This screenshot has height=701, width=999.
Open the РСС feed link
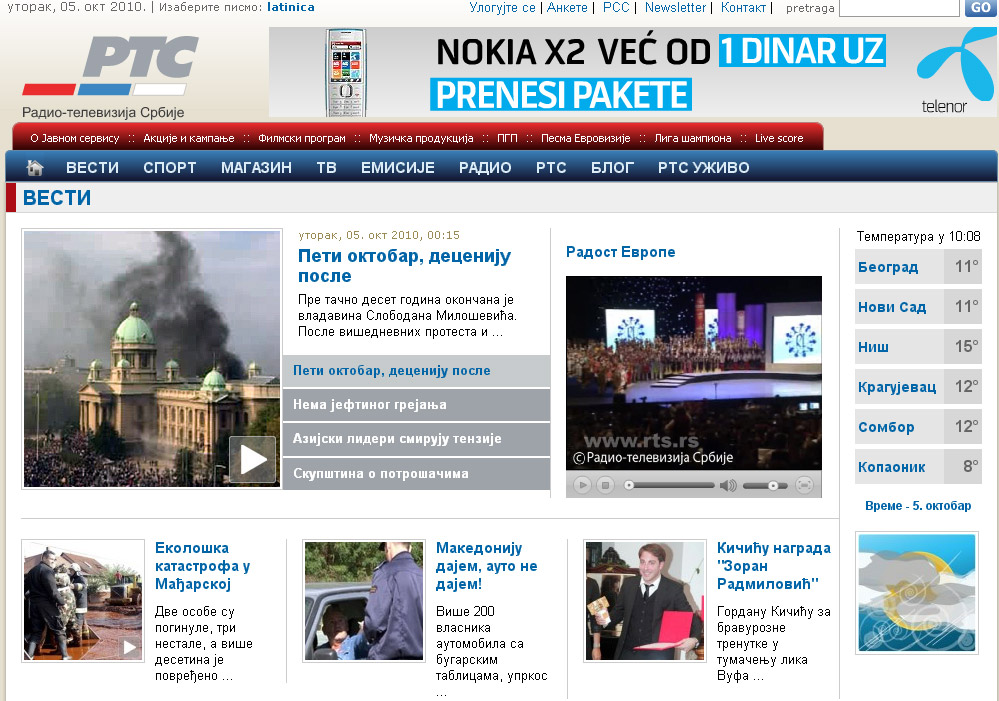[616, 8]
